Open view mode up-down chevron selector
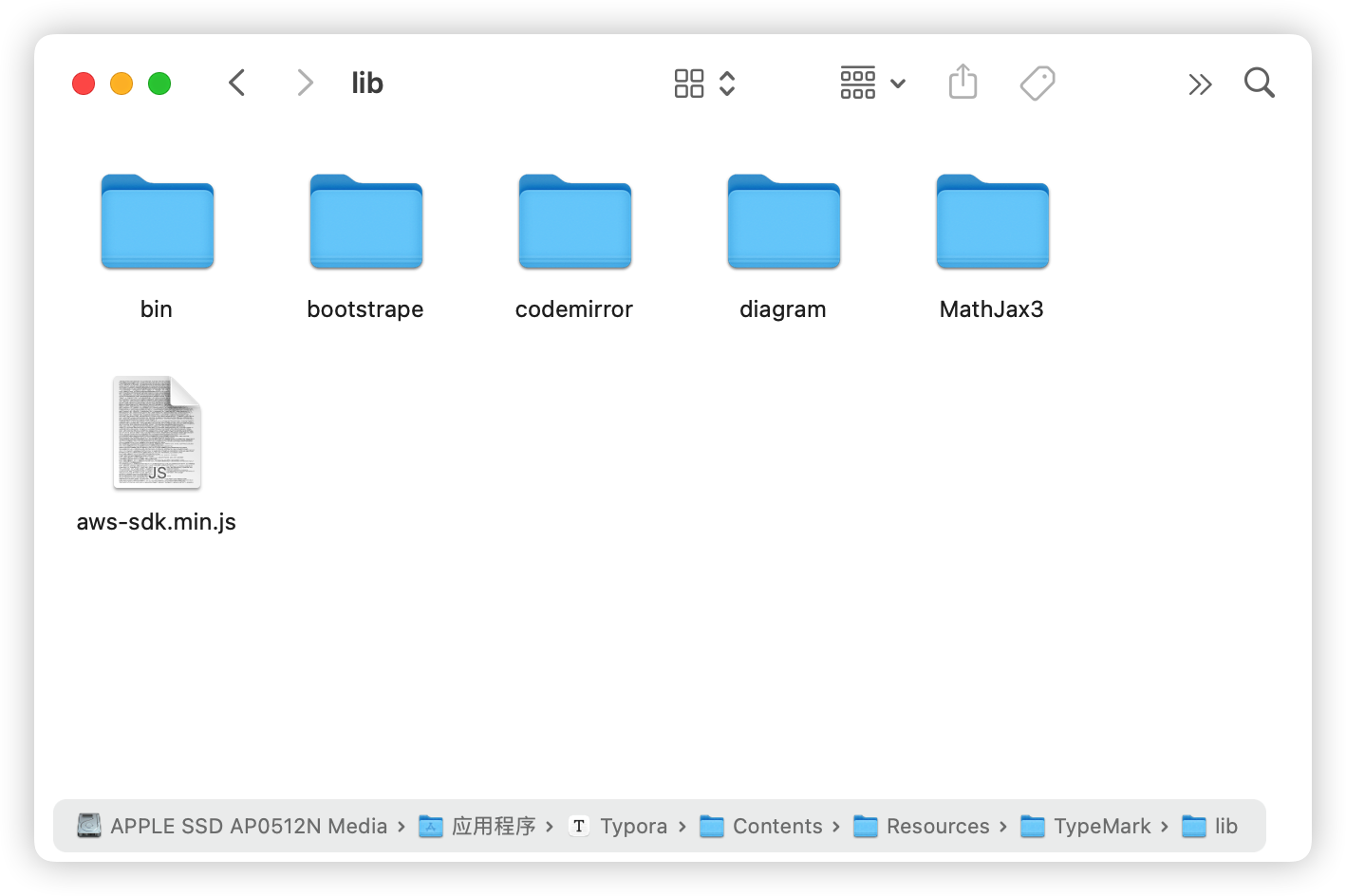The height and width of the screenshot is (896, 1346). point(727,84)
